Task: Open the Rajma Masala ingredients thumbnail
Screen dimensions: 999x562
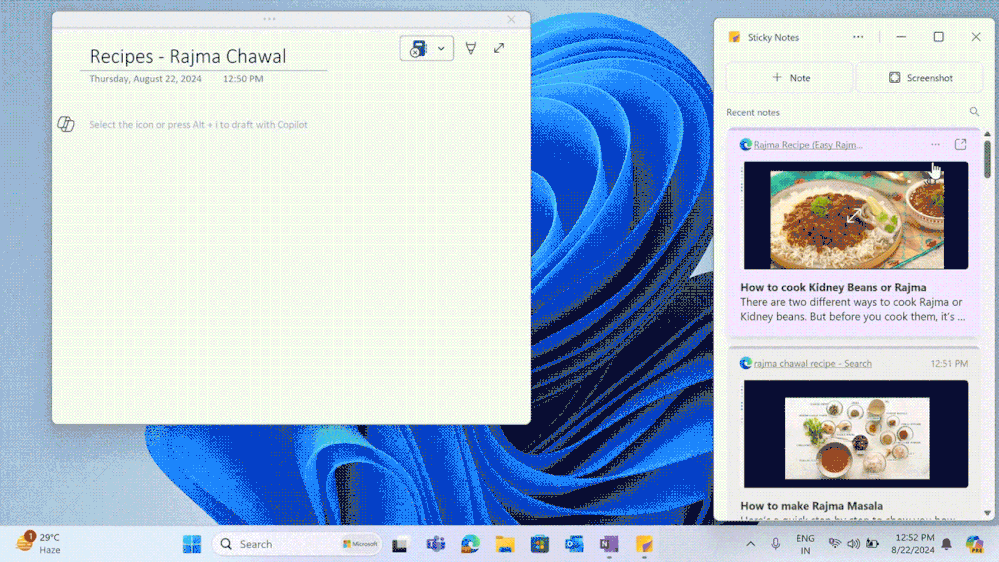Action: pos(856,434)
